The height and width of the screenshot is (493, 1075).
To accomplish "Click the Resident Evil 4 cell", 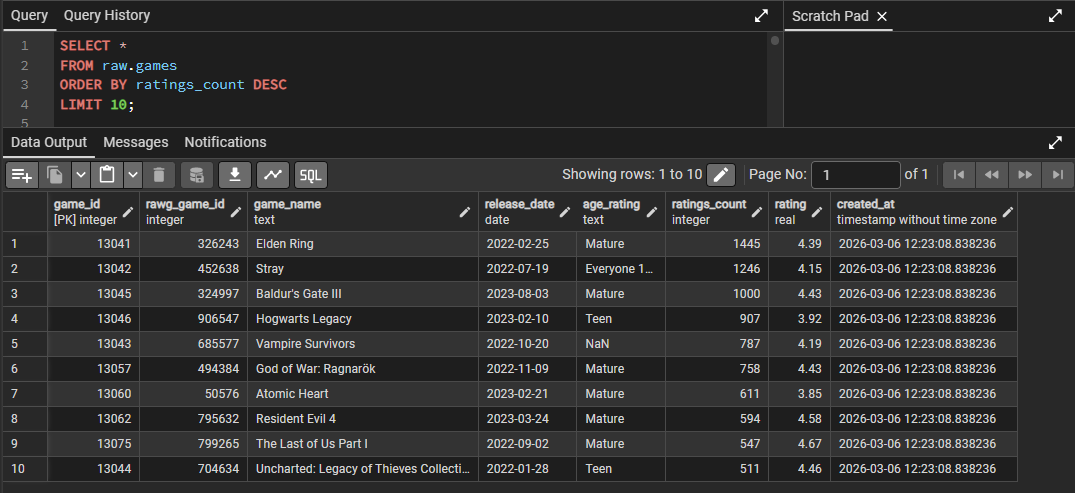I will pyautogui.click(x=363, y=419).
